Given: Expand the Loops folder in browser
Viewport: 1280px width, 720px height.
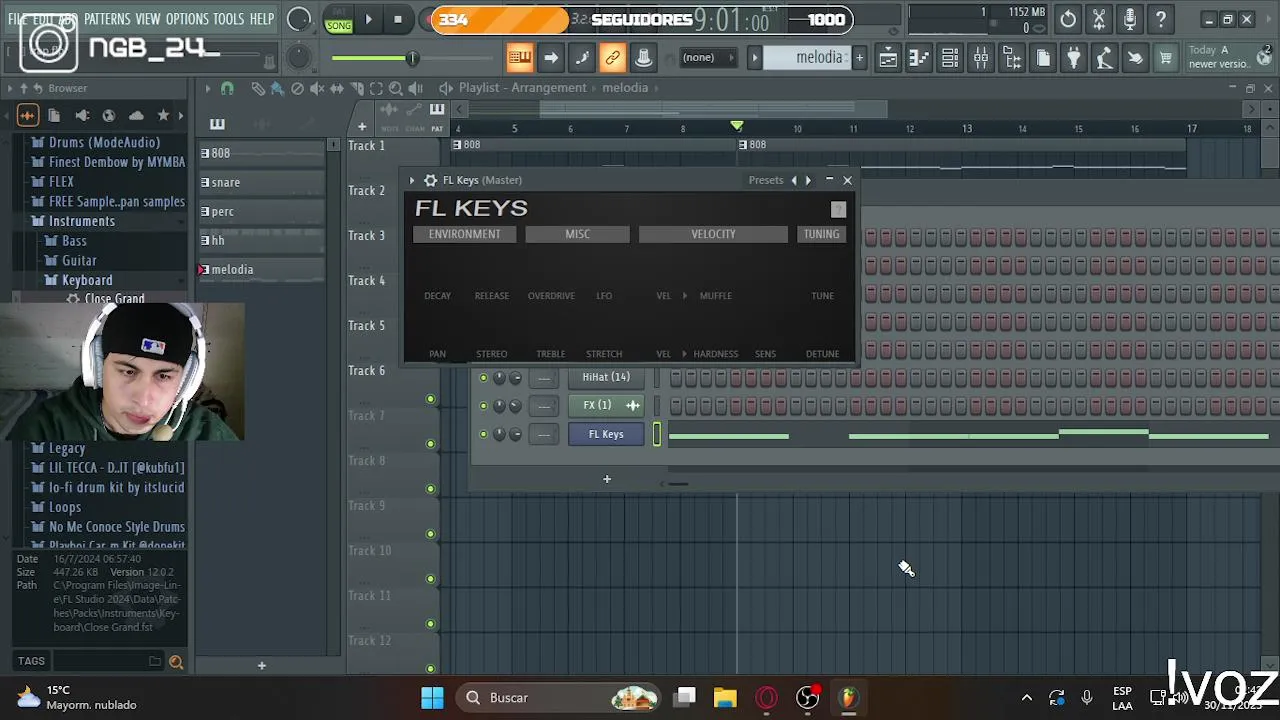Looking at the screenshot, I should coord(65,507).
